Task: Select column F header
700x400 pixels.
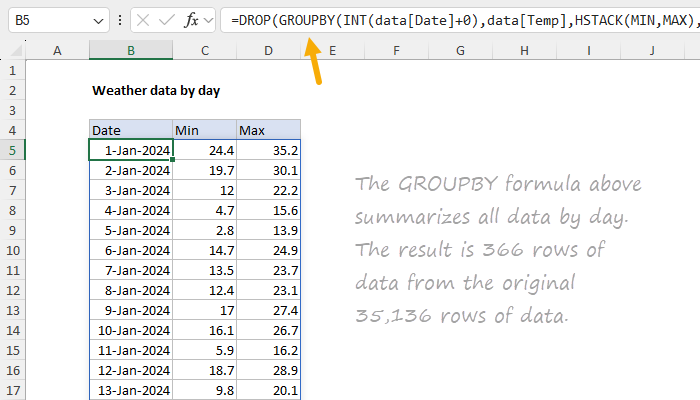Action: coord(396,50)
